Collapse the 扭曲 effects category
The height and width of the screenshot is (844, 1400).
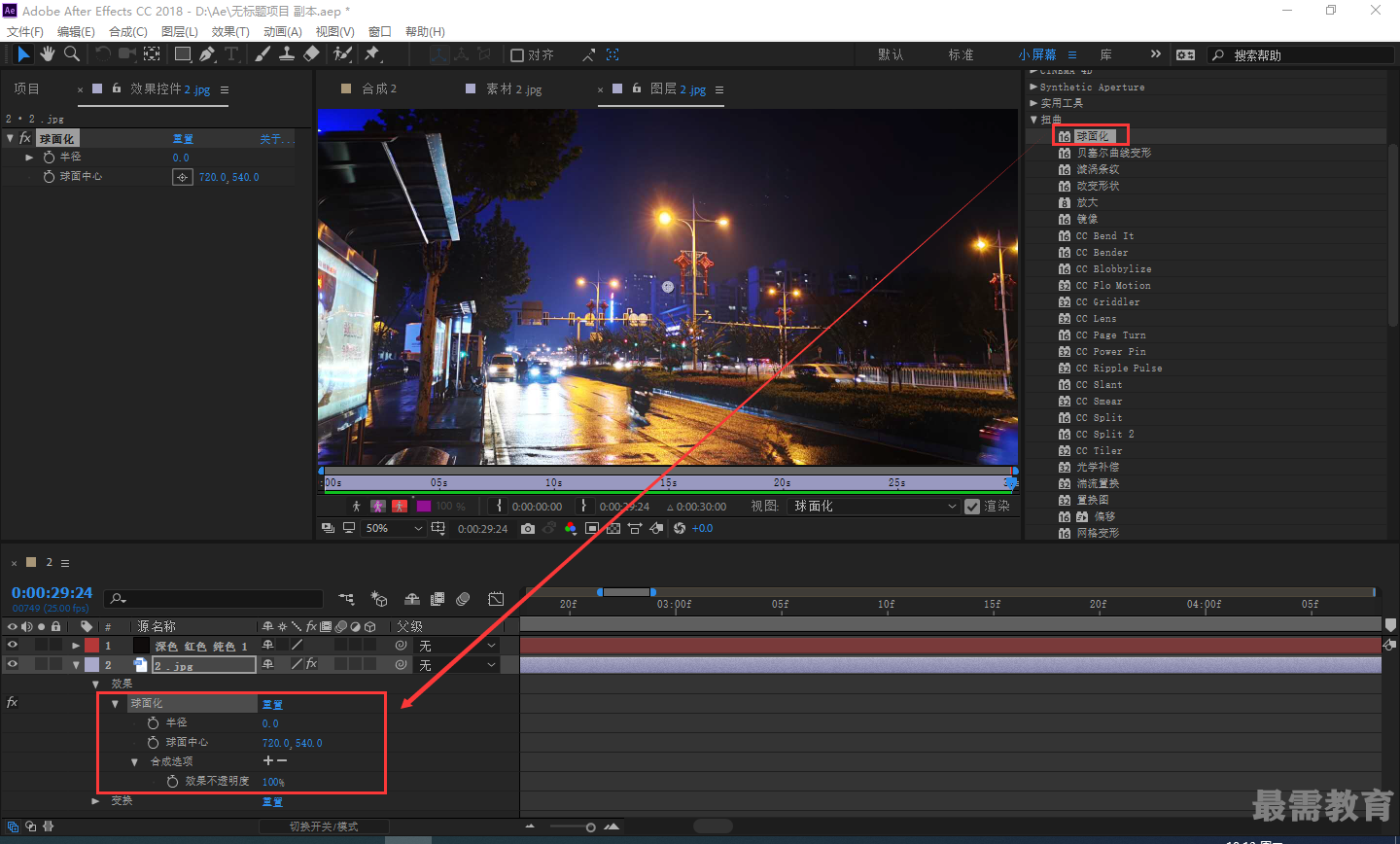(x=1033, y=120)
